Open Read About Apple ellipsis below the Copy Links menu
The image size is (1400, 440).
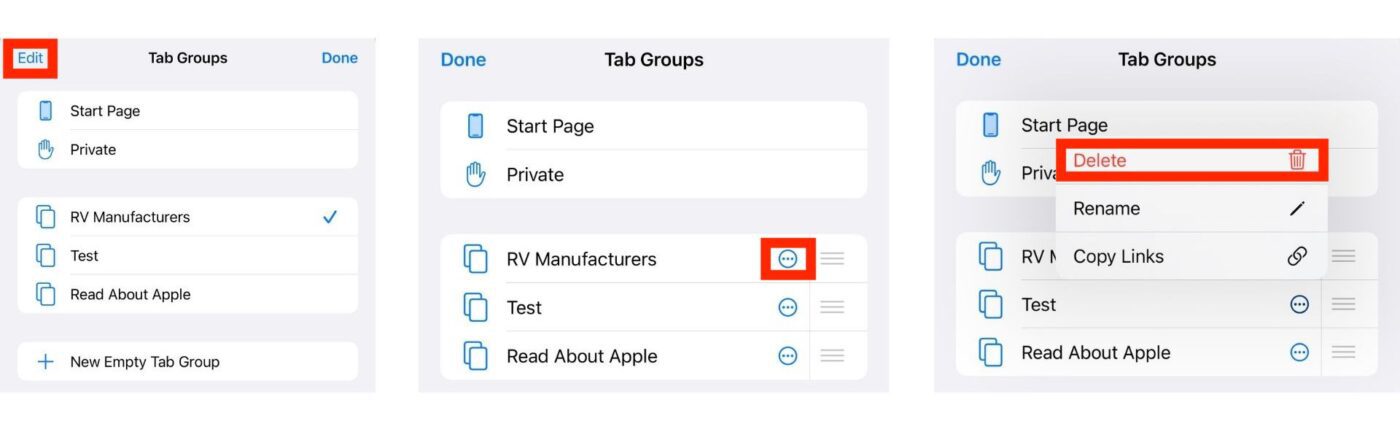(1299, 352)
